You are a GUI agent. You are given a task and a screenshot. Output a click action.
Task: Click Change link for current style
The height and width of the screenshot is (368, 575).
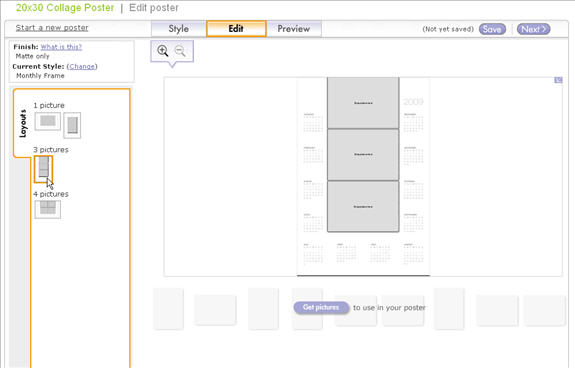pos(82,66)
